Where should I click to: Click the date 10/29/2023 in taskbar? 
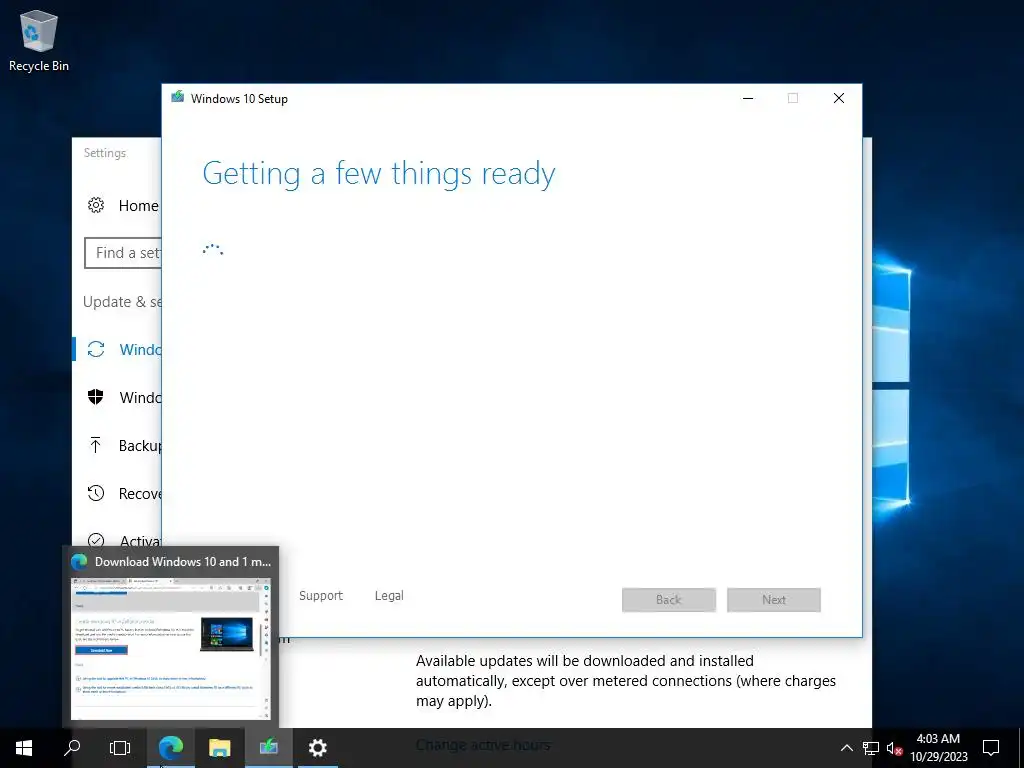938,757
